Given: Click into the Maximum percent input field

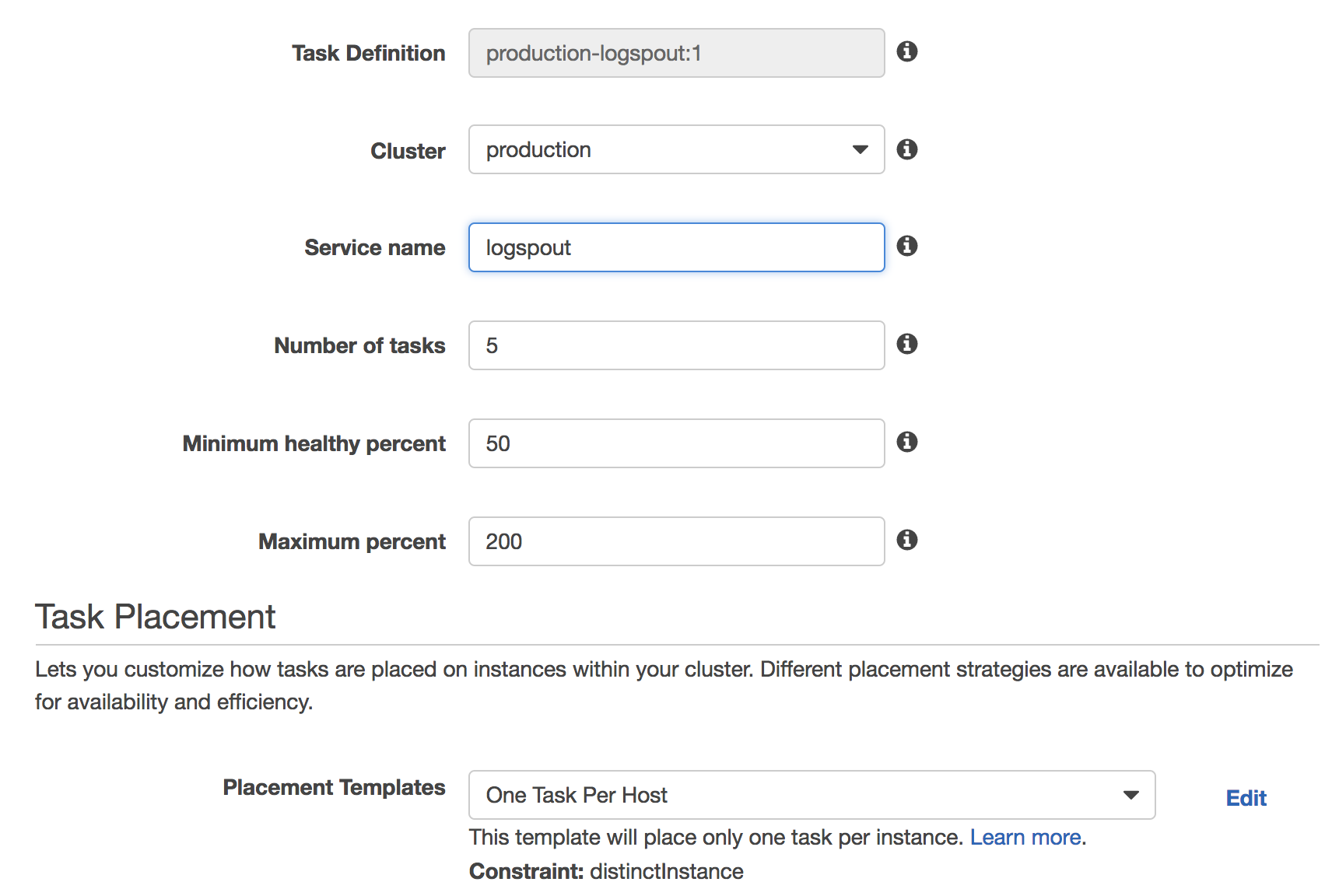Looking at the screenshot, I should point(675,541).
